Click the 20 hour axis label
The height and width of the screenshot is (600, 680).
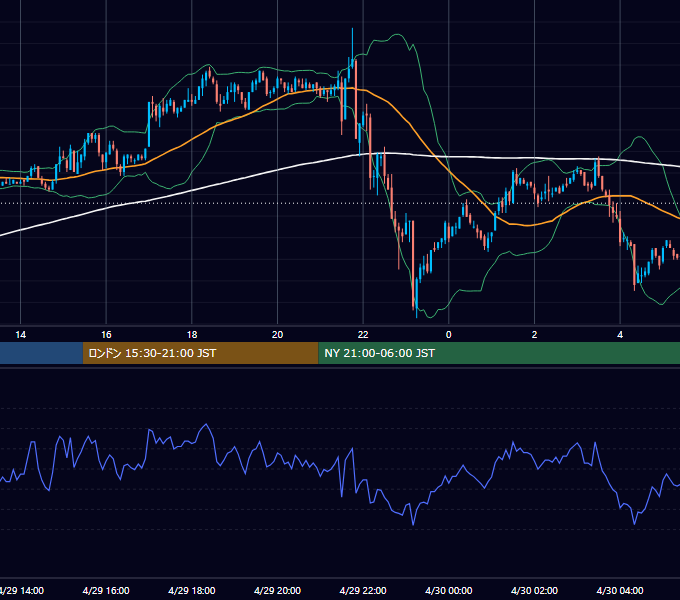[278, 335]
